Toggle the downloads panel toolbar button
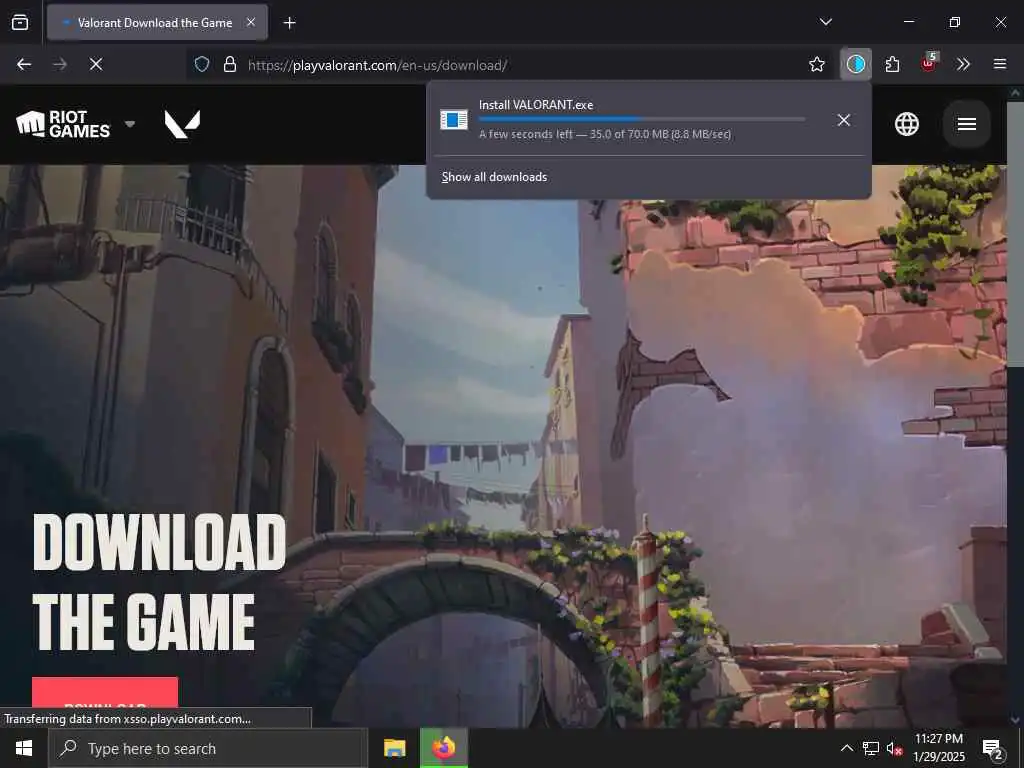 [x=856, y=64]
